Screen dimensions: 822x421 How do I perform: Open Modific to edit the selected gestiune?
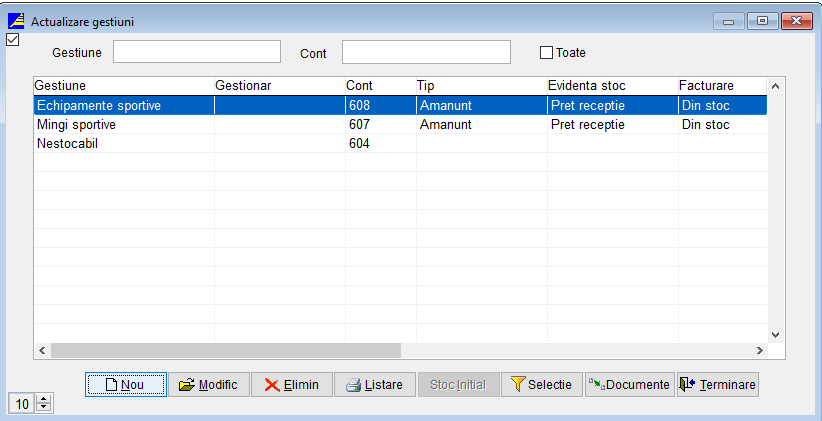[x=208, y=385]
